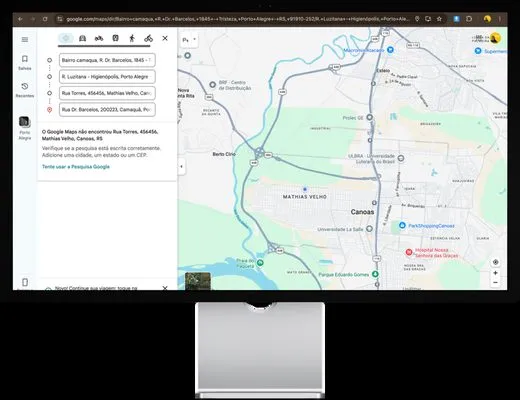Click the Praia do Paquetá marker

click(x=260, y=263)
